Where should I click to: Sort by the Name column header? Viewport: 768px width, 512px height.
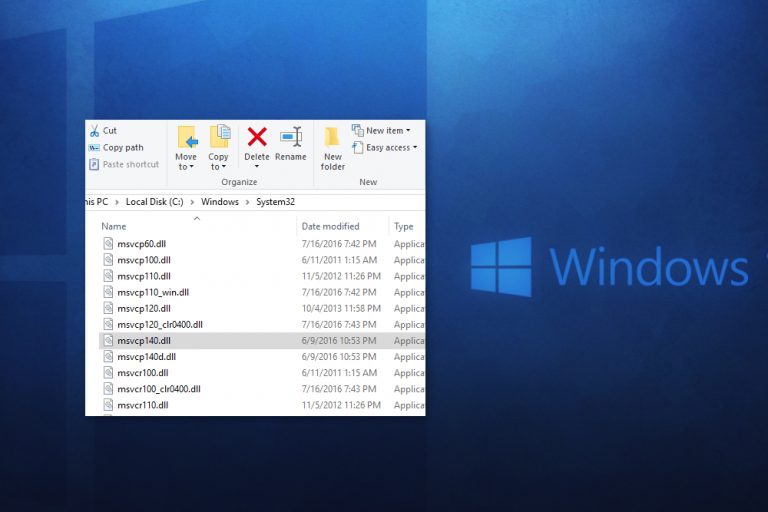114,226
